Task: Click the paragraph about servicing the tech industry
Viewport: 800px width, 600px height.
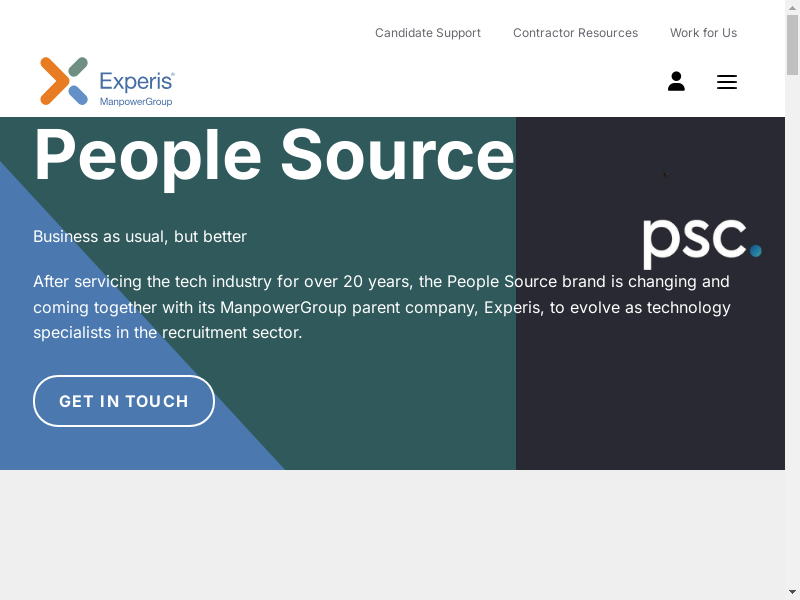Action: click(381, 307)
